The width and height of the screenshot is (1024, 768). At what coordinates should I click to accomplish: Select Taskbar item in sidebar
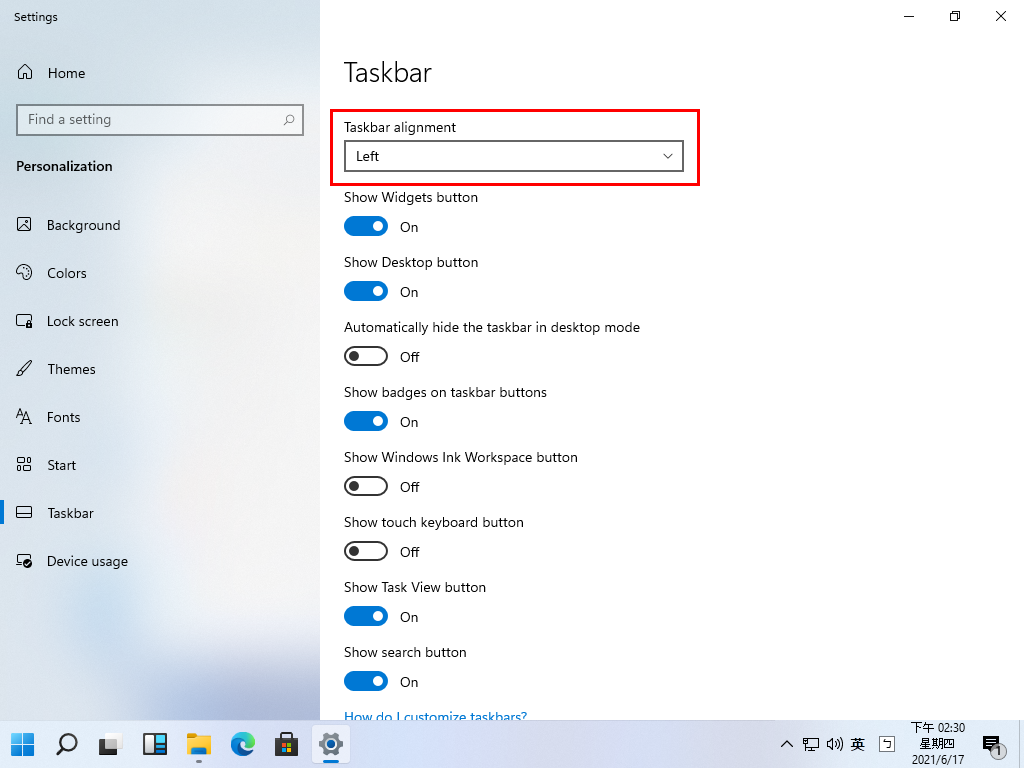(x=160, y=513)
